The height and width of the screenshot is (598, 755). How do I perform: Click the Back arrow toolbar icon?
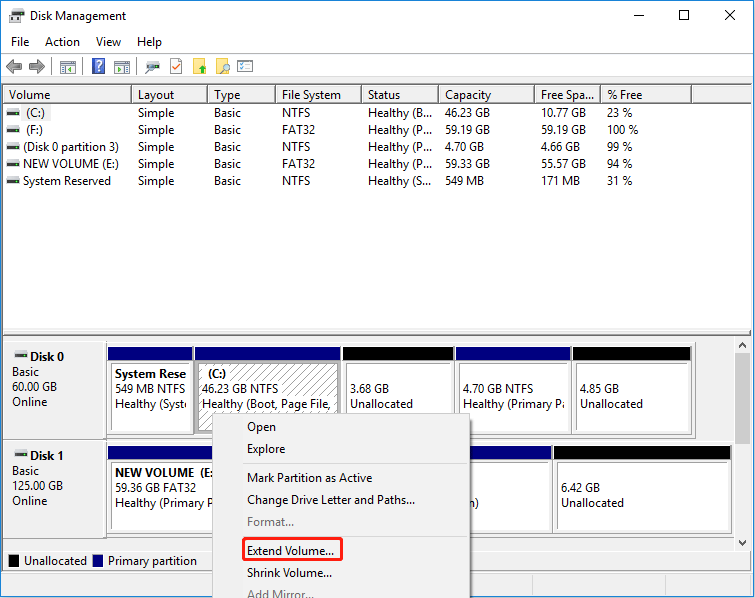(14, 66)
